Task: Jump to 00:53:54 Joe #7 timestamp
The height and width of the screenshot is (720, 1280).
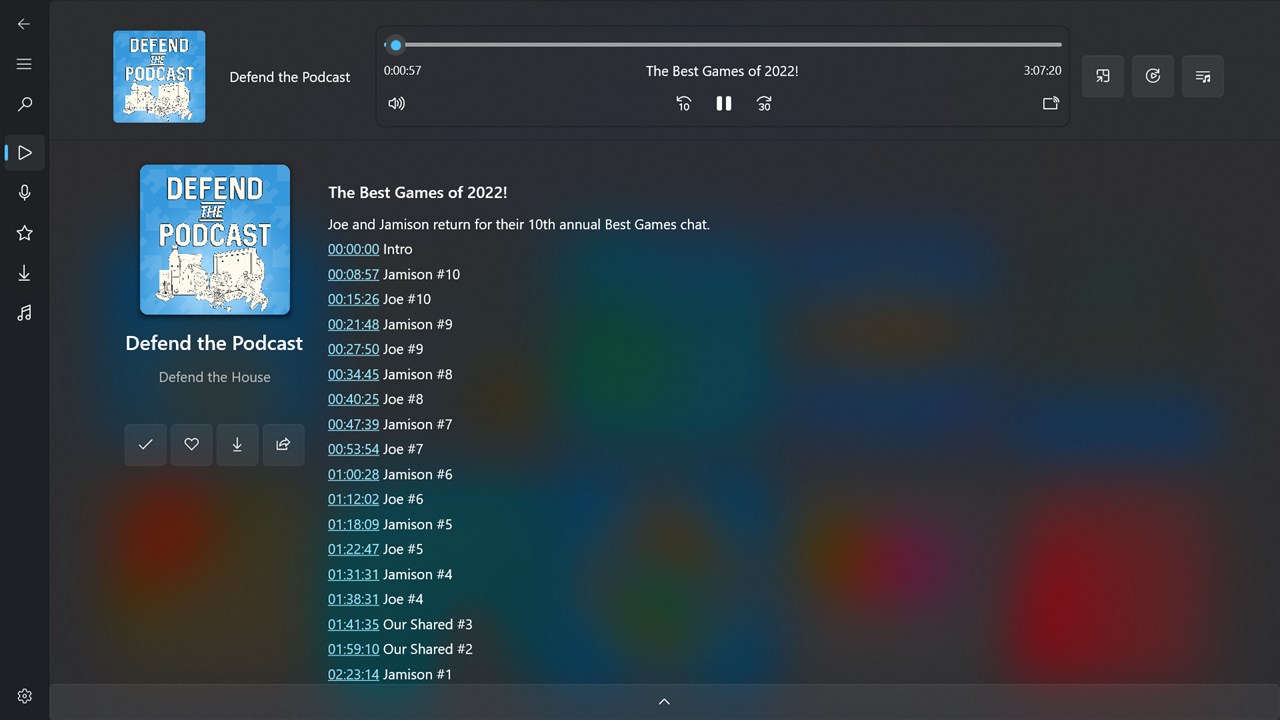Action: point(353,449)
